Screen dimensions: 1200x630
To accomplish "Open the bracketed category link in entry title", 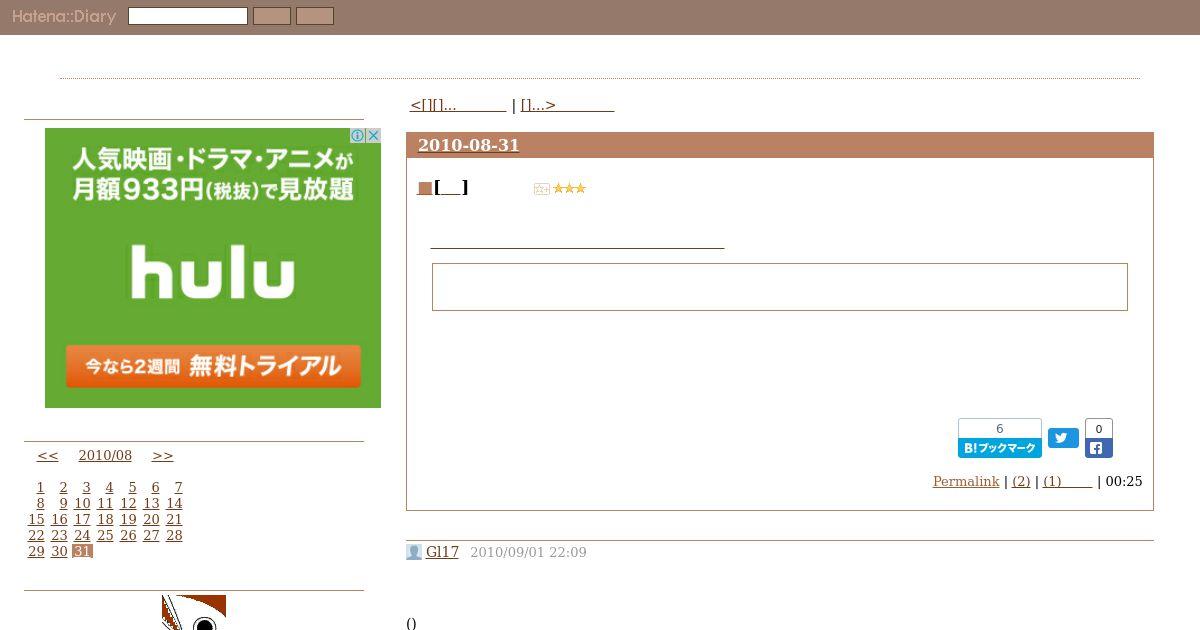I will 451,187.
